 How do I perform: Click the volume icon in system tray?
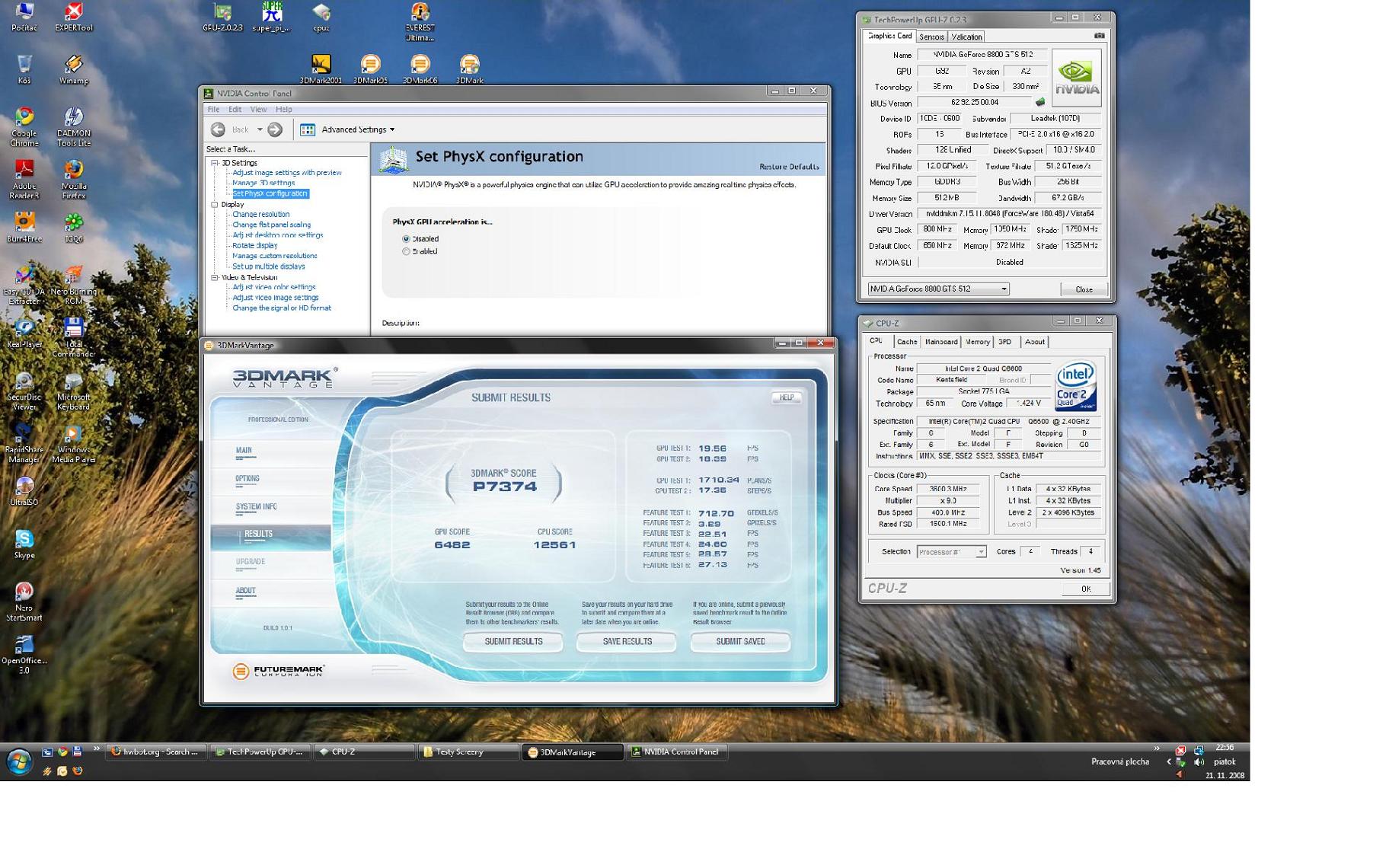click(x=1199, y=761)
